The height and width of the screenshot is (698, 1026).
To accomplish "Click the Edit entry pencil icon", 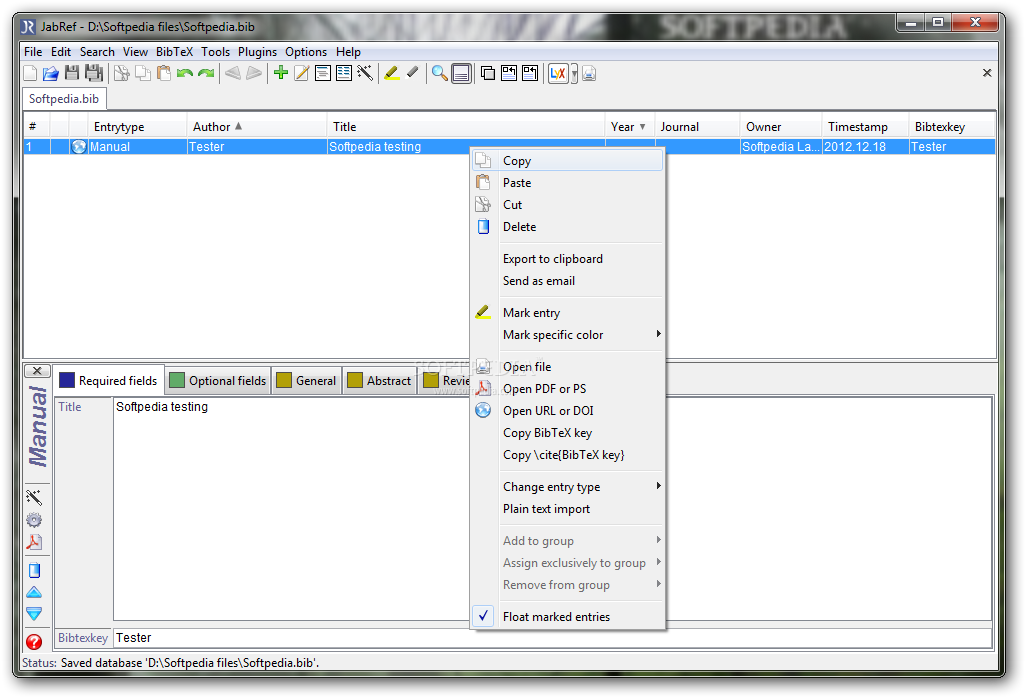I will coord(302,73).
